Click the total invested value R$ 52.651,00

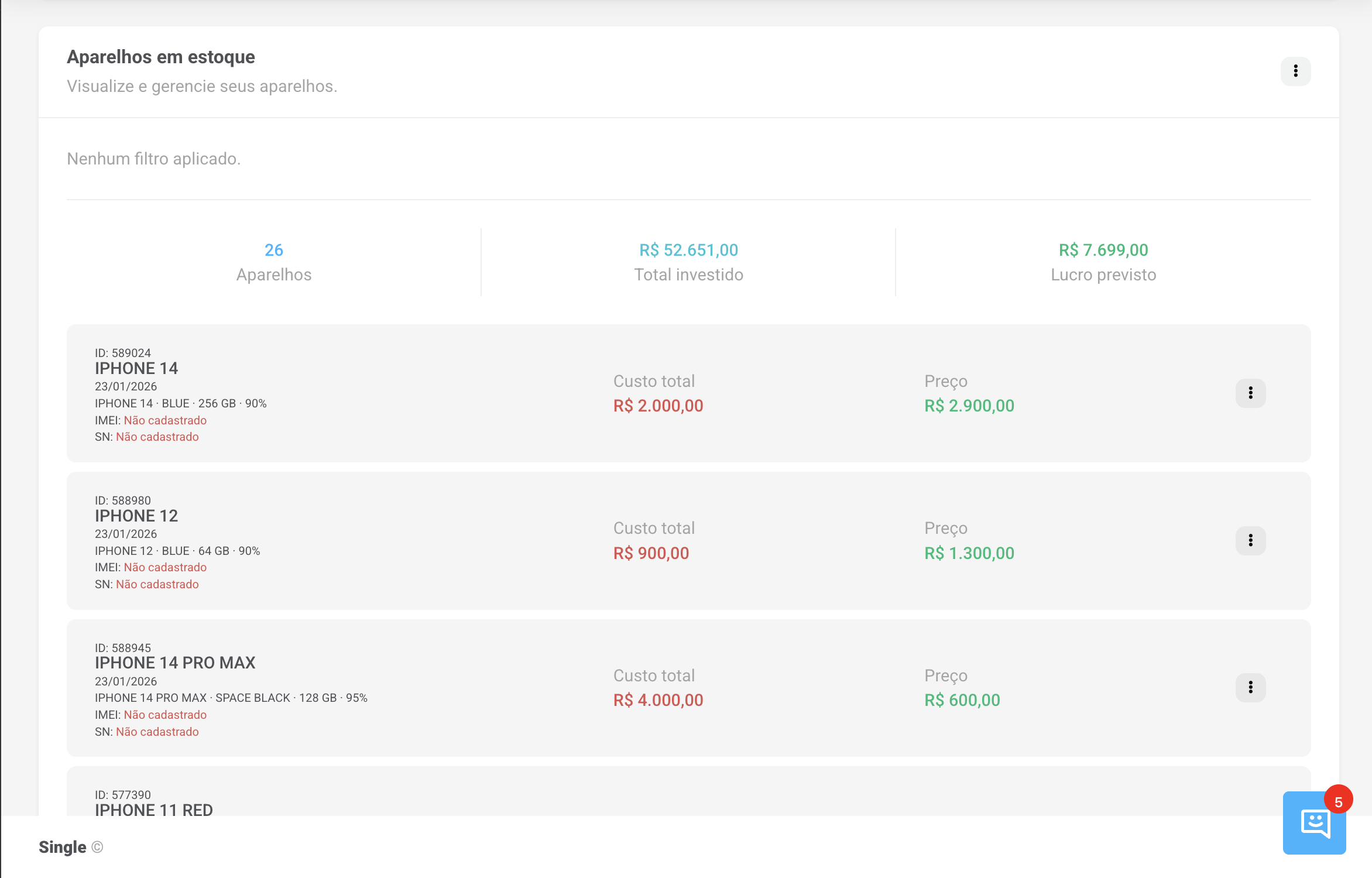click(x=688, y=250)
